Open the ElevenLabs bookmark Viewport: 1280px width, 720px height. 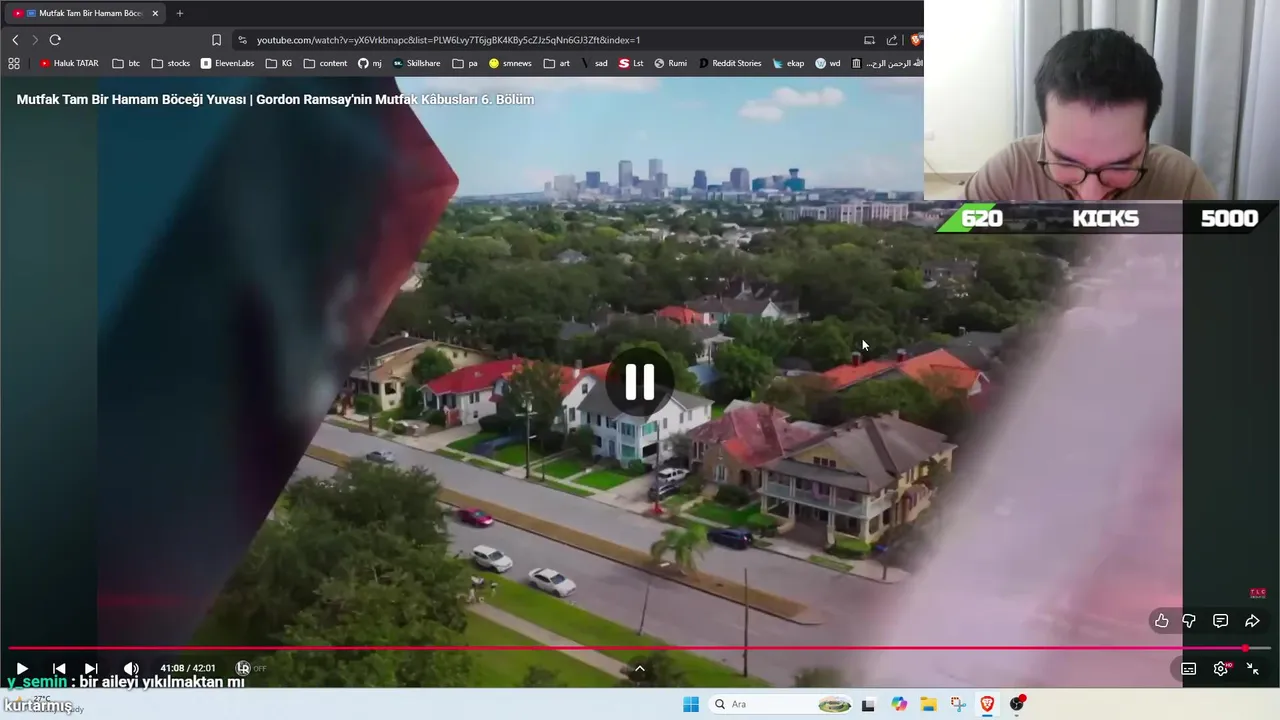[x=227, y=63]
